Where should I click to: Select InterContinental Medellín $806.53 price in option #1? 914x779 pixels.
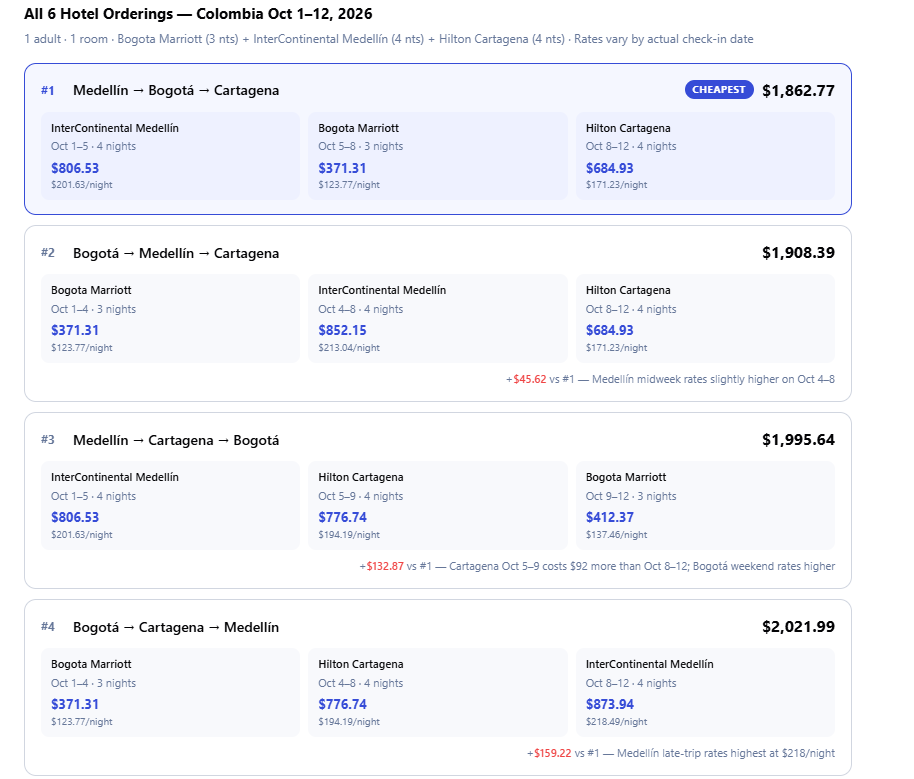(75, 168)
